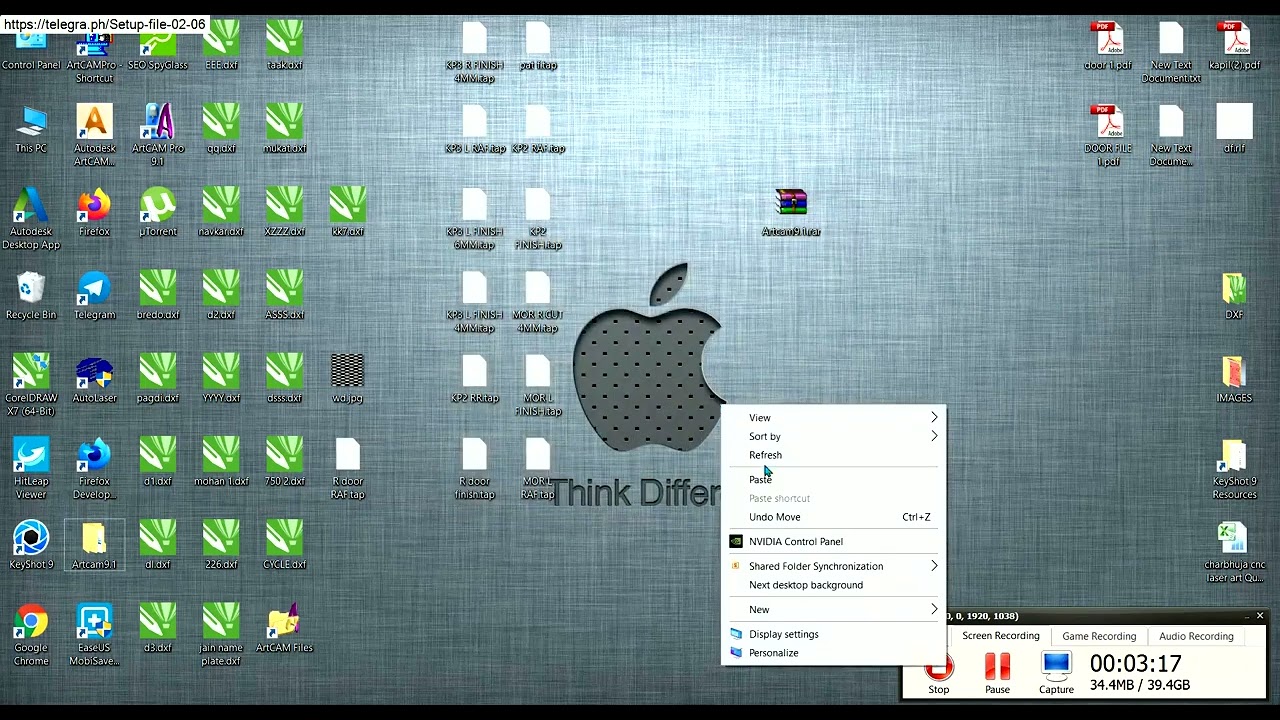This screenshot has width=1280, height=720.
Task: Open Personalize from context menu
Action: 834,653
